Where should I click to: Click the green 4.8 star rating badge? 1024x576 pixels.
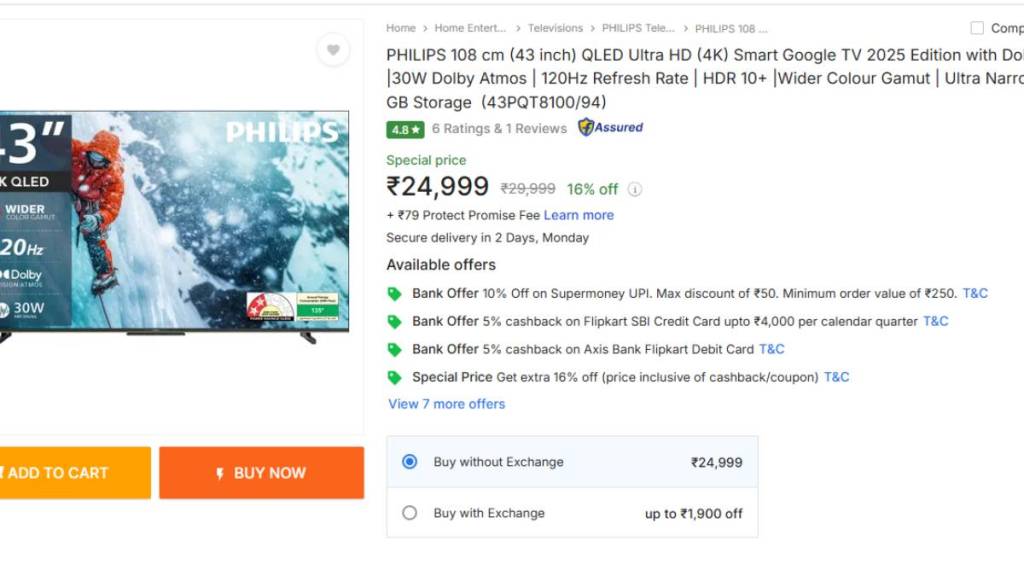(x=406, y=129)
